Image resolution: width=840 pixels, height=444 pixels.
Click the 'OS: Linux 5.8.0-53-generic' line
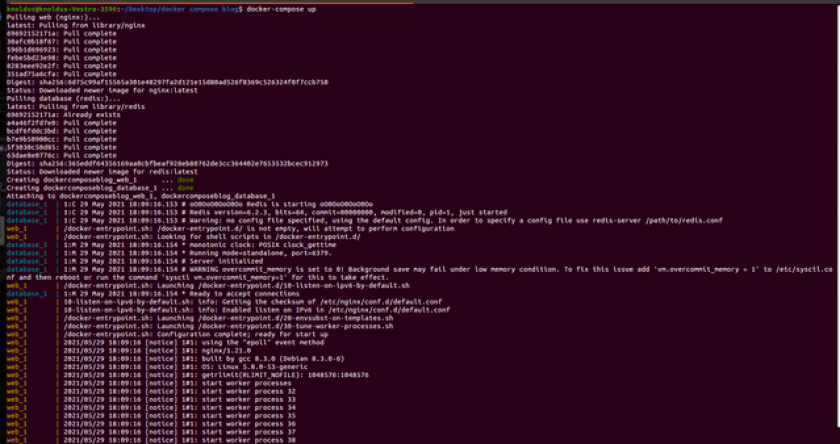point(157,367)
